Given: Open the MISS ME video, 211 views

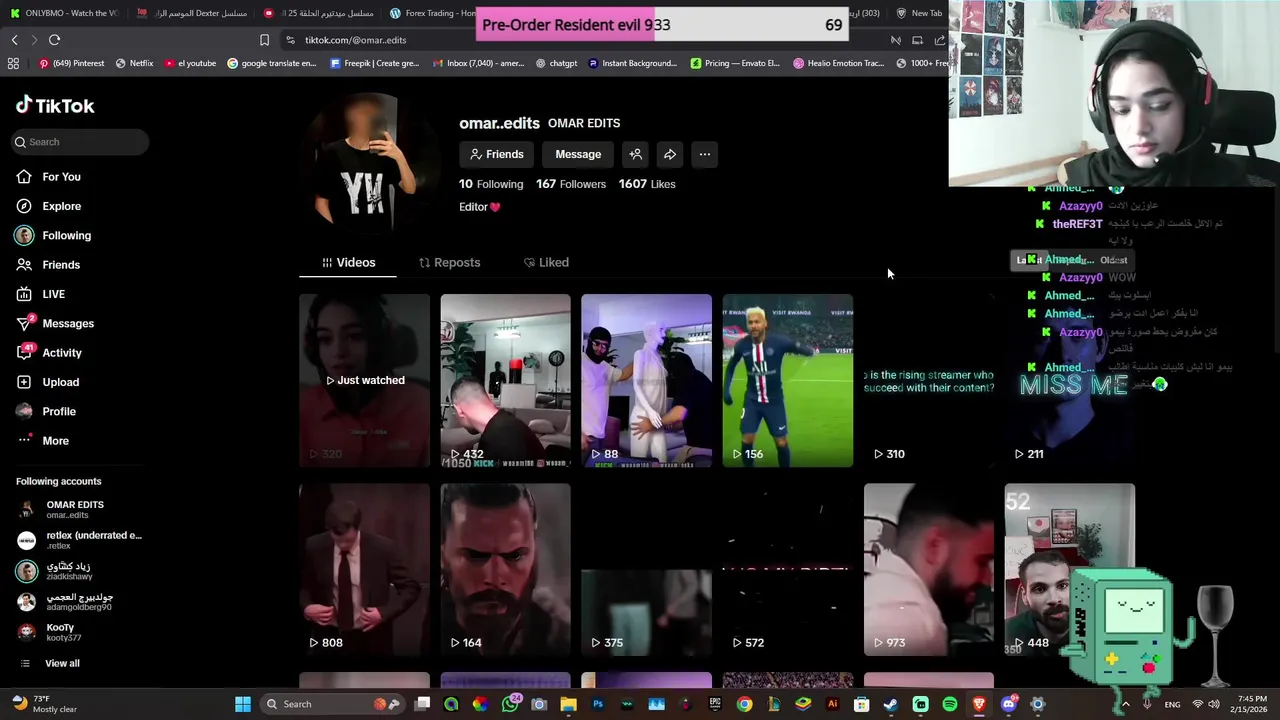Looking at the screenshot, I should [1070, 380].
